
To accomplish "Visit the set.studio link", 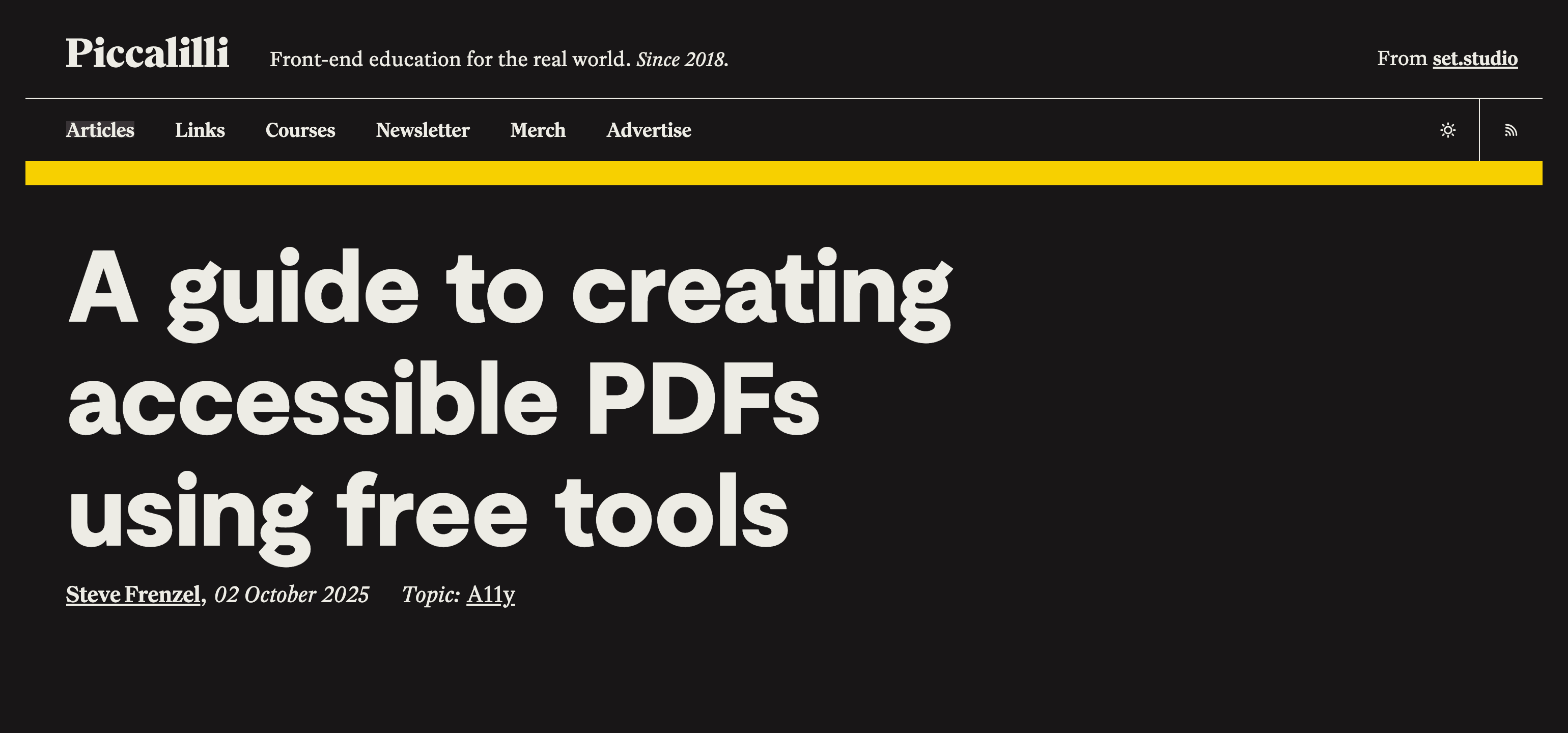I will (1475, 59).
